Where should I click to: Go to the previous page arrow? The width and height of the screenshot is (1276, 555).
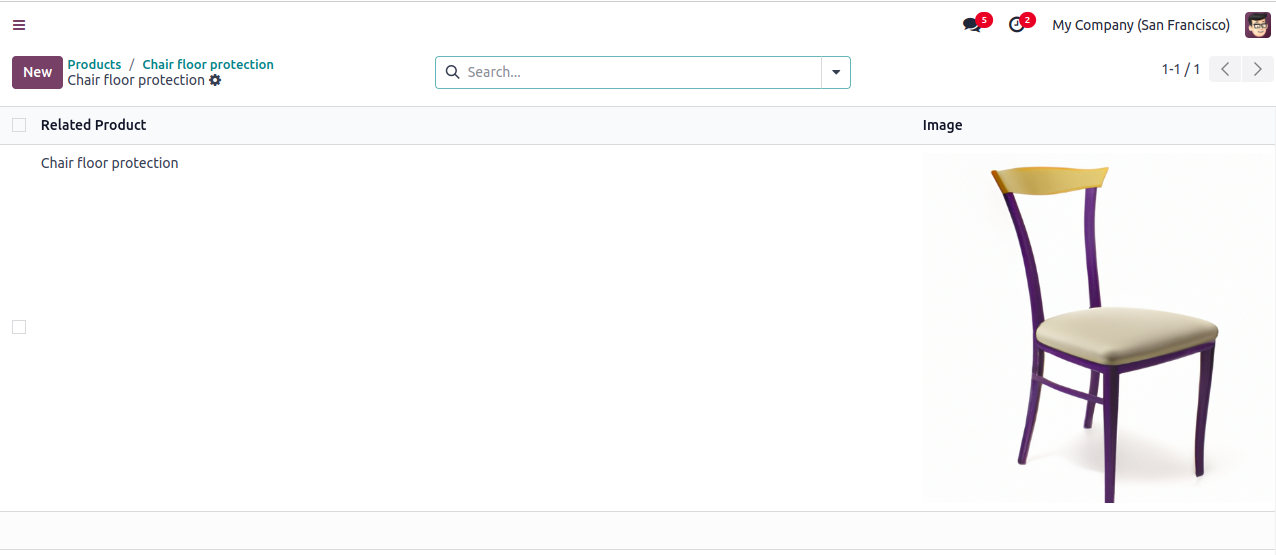tap(1225, 69)
